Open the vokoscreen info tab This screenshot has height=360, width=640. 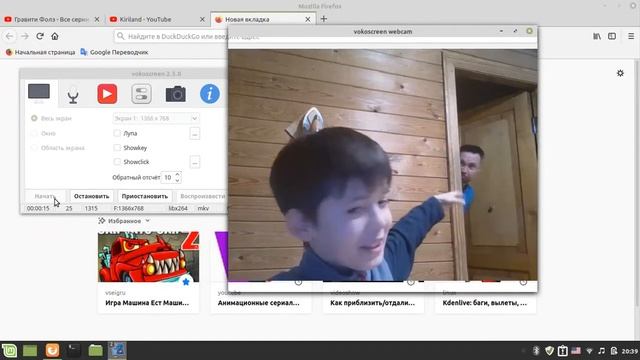[210, 94]
